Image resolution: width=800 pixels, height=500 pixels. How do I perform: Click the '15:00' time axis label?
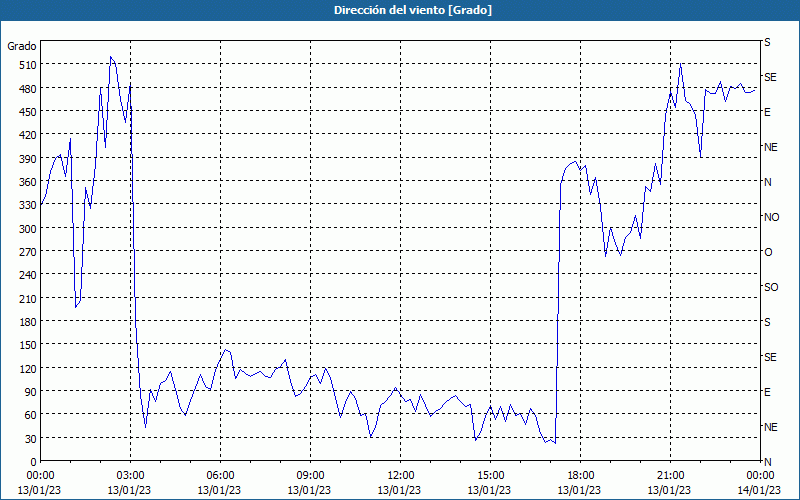tap(490, 476)
